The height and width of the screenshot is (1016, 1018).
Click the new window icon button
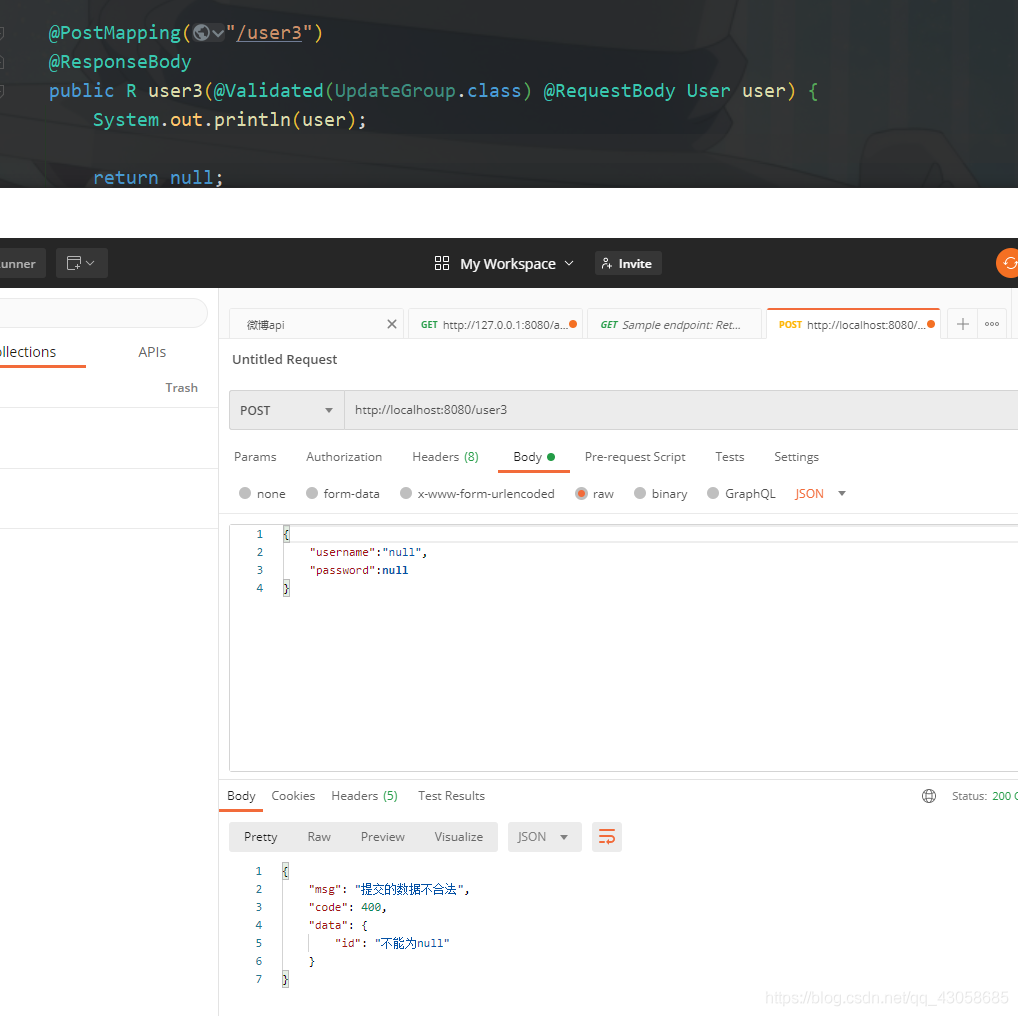pyautogui.click(x=81, y=263)
